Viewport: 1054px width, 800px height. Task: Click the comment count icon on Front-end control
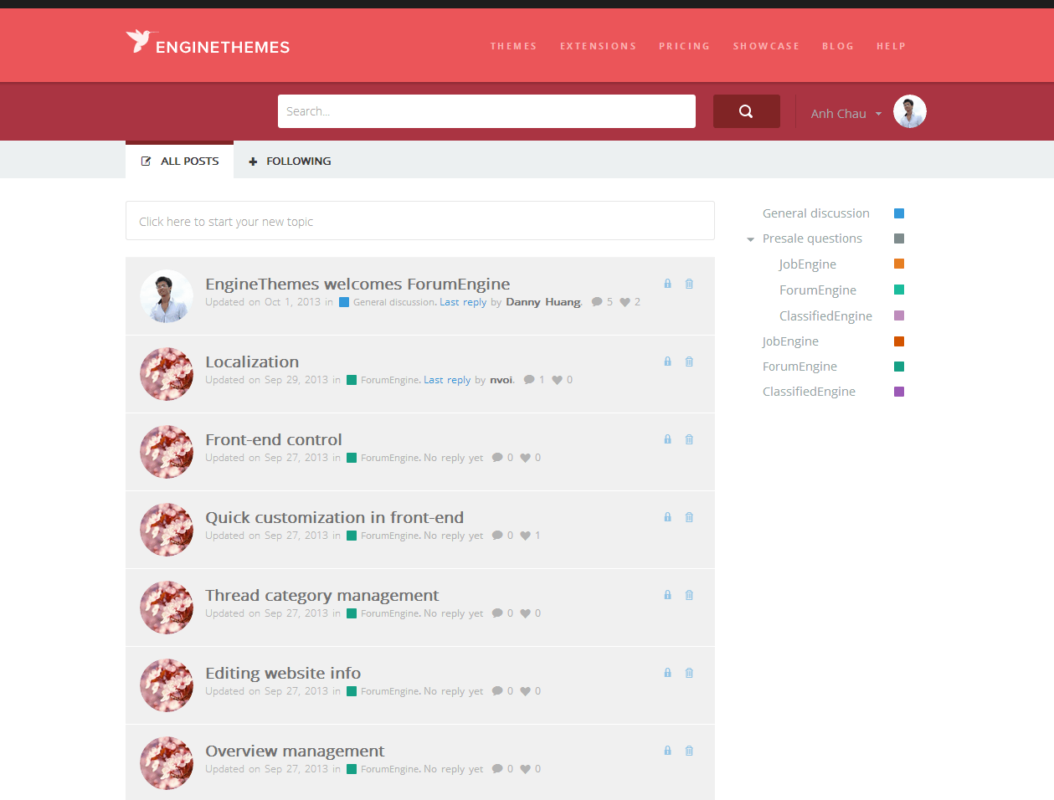[495, 457]
